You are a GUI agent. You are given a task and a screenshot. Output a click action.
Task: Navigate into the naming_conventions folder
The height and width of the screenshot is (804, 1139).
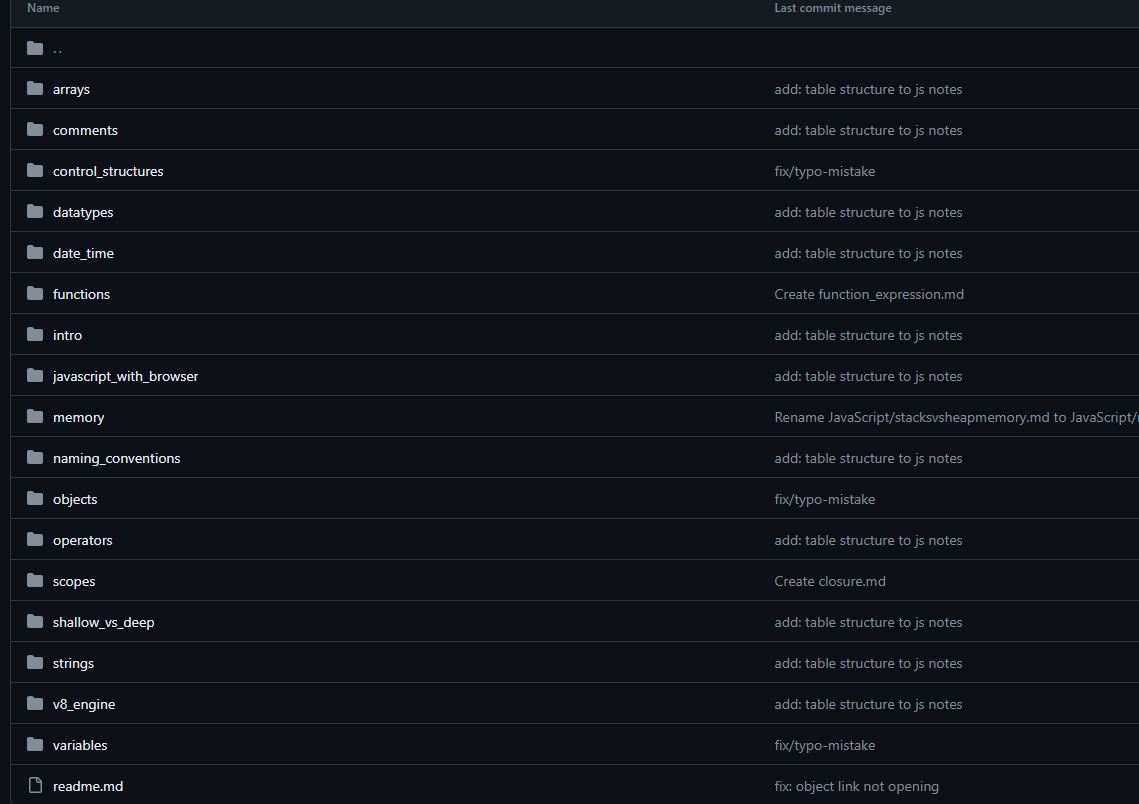pyautogui.click(x=116, y=458)
